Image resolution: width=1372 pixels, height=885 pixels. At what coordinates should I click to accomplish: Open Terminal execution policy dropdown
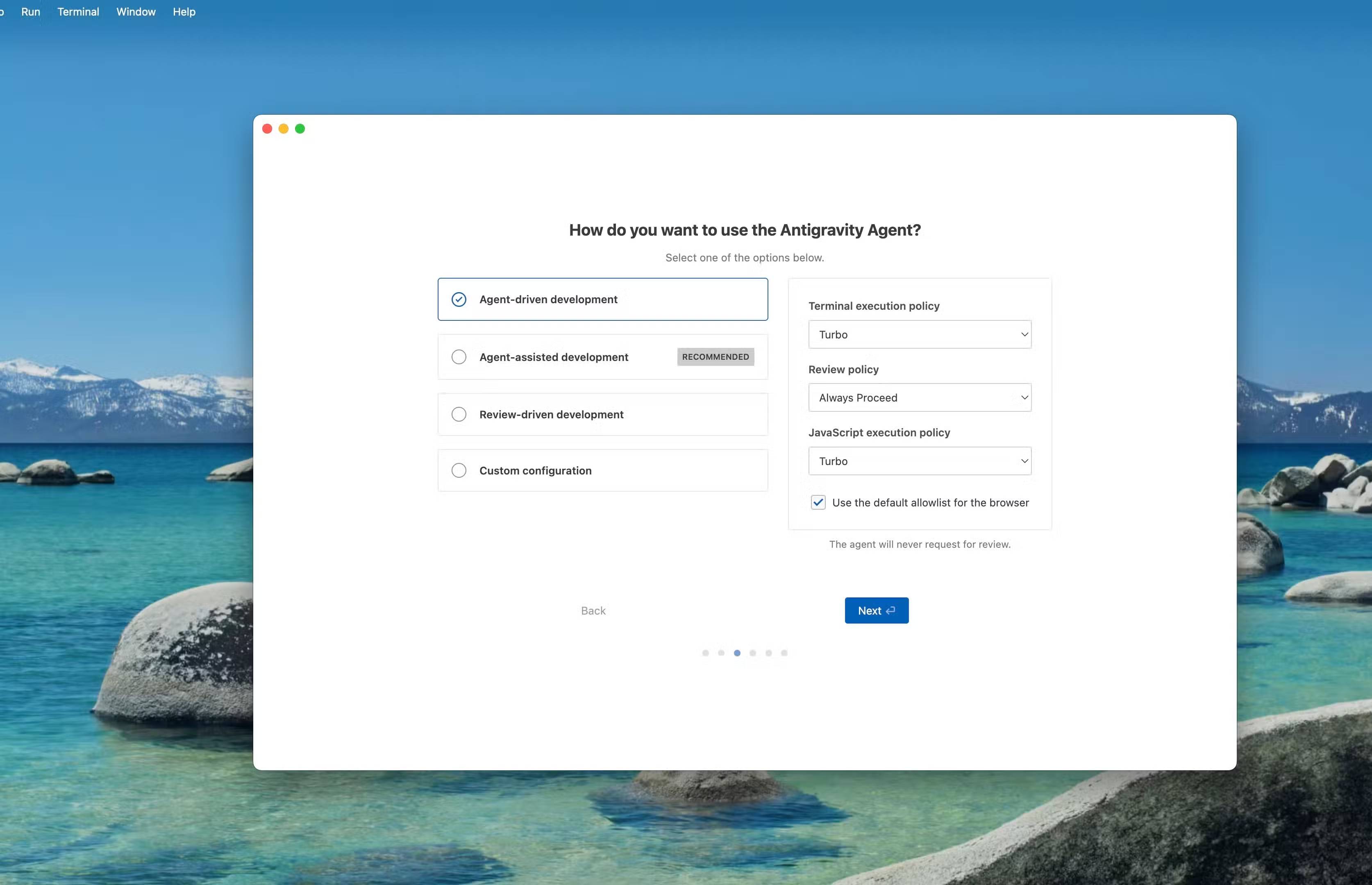click(x=919, y=334)
